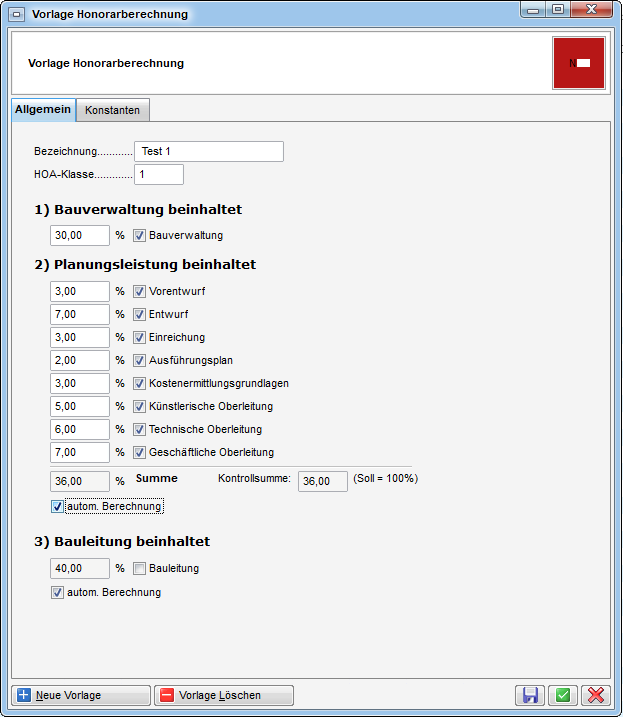623x717 pixels.
Task: Toggle the Bauverwaltung checkbox
Action: (x=139, y=235)
